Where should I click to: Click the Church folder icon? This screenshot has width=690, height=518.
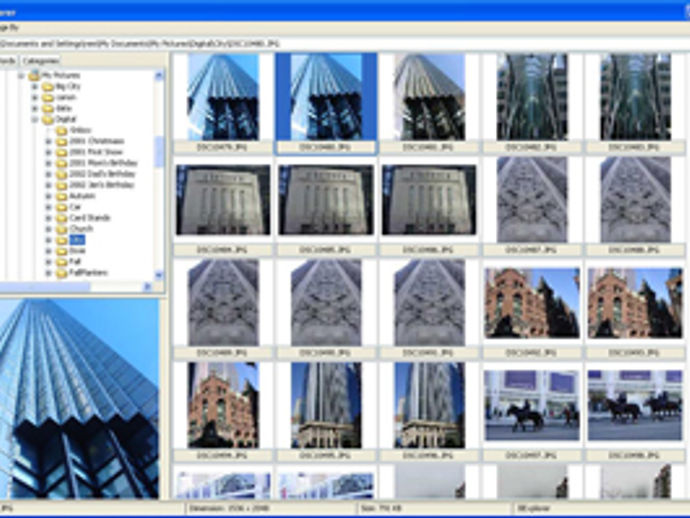coord(62,229)
